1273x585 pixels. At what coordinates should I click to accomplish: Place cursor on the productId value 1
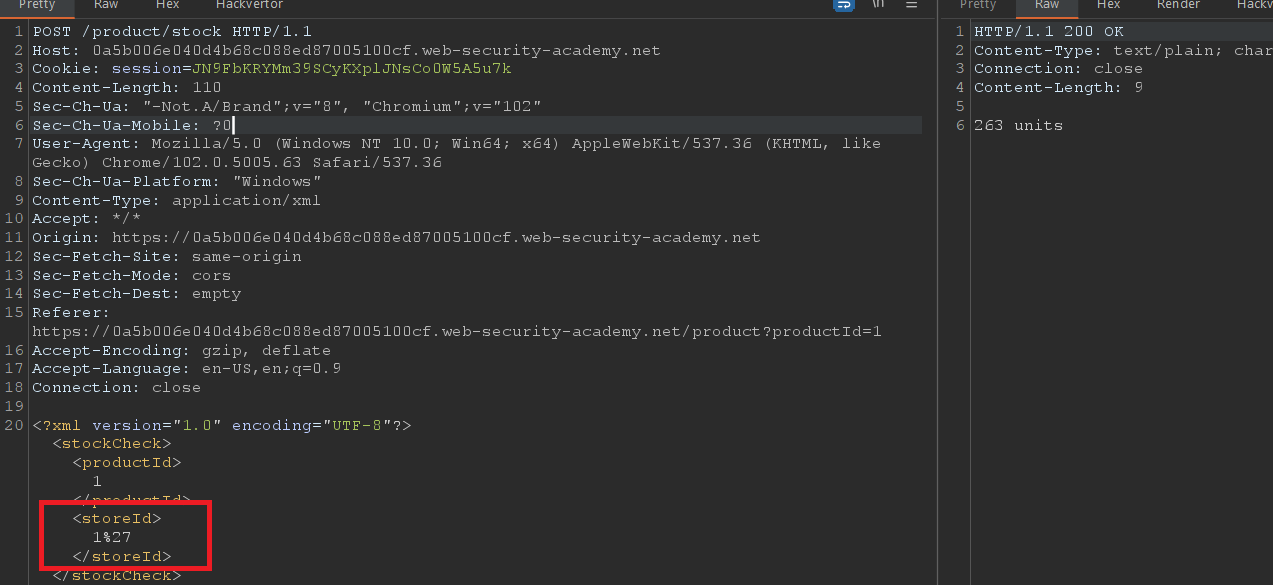(x=97, y=481)
